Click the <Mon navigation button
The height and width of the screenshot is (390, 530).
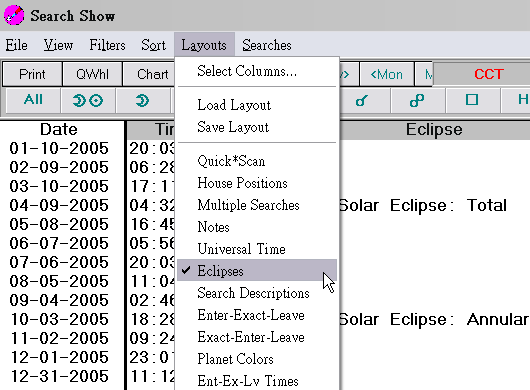[x=387, y=74]
